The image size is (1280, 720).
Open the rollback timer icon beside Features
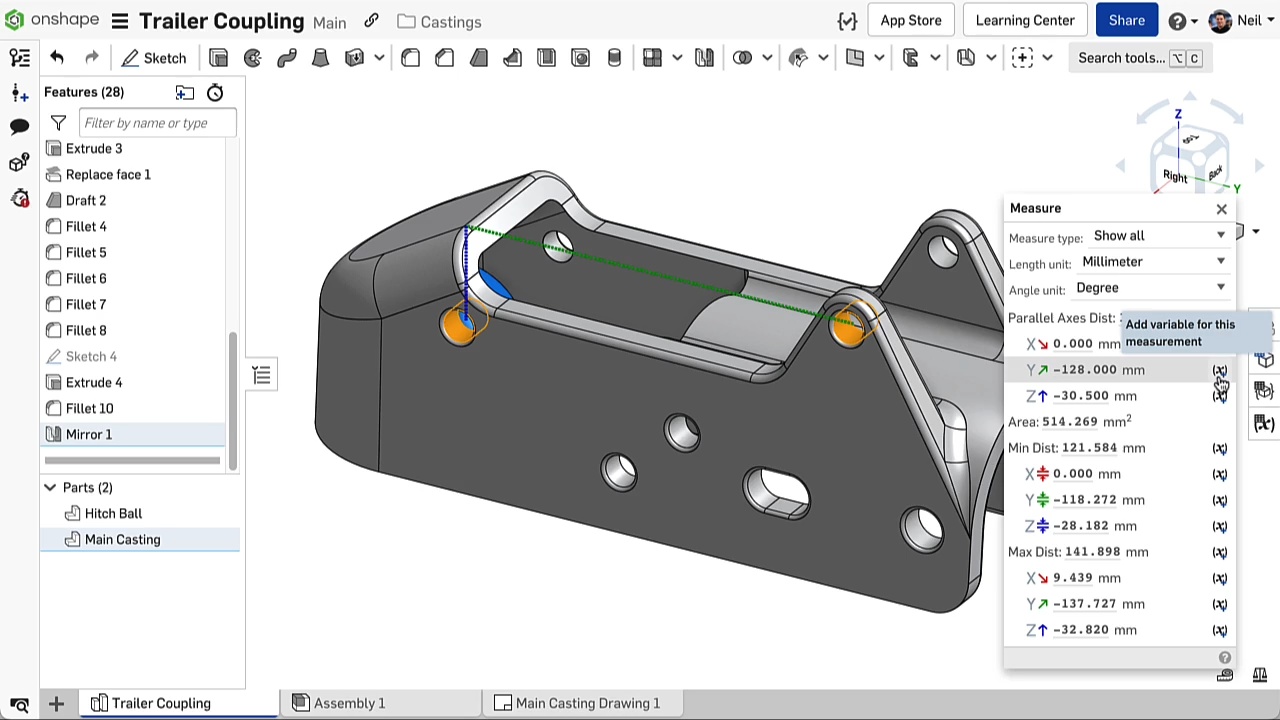tap(215, 93)
